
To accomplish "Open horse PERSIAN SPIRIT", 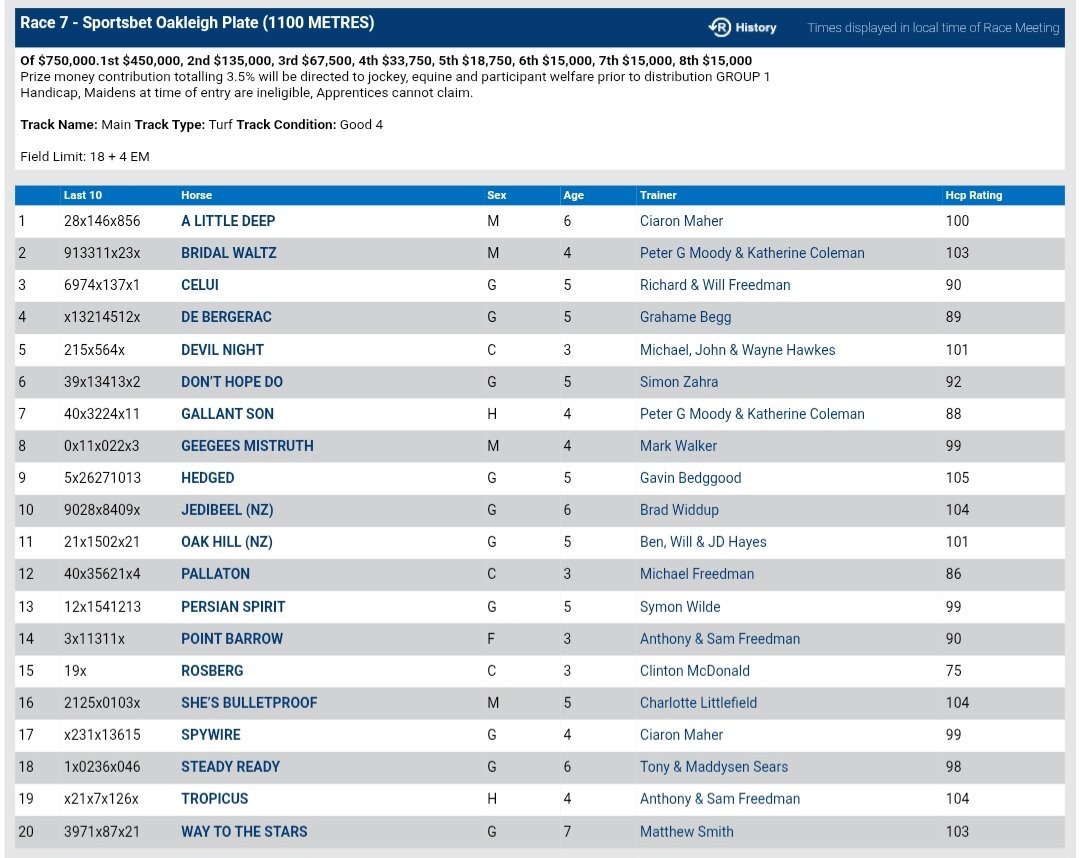I will coord(233,607).
